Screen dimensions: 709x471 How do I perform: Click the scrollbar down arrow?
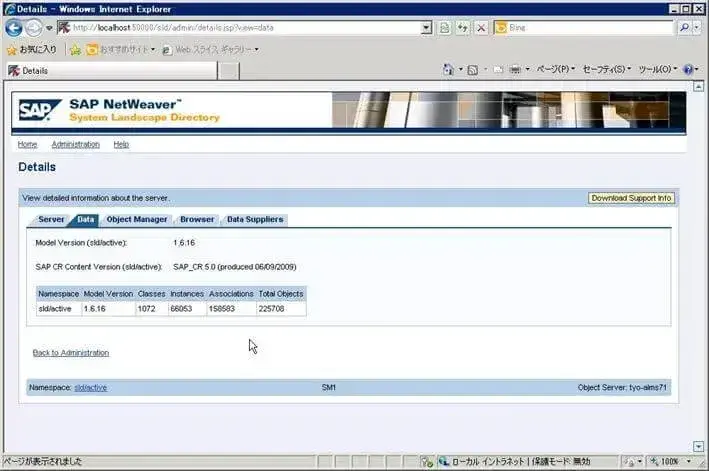click(699, 447)
